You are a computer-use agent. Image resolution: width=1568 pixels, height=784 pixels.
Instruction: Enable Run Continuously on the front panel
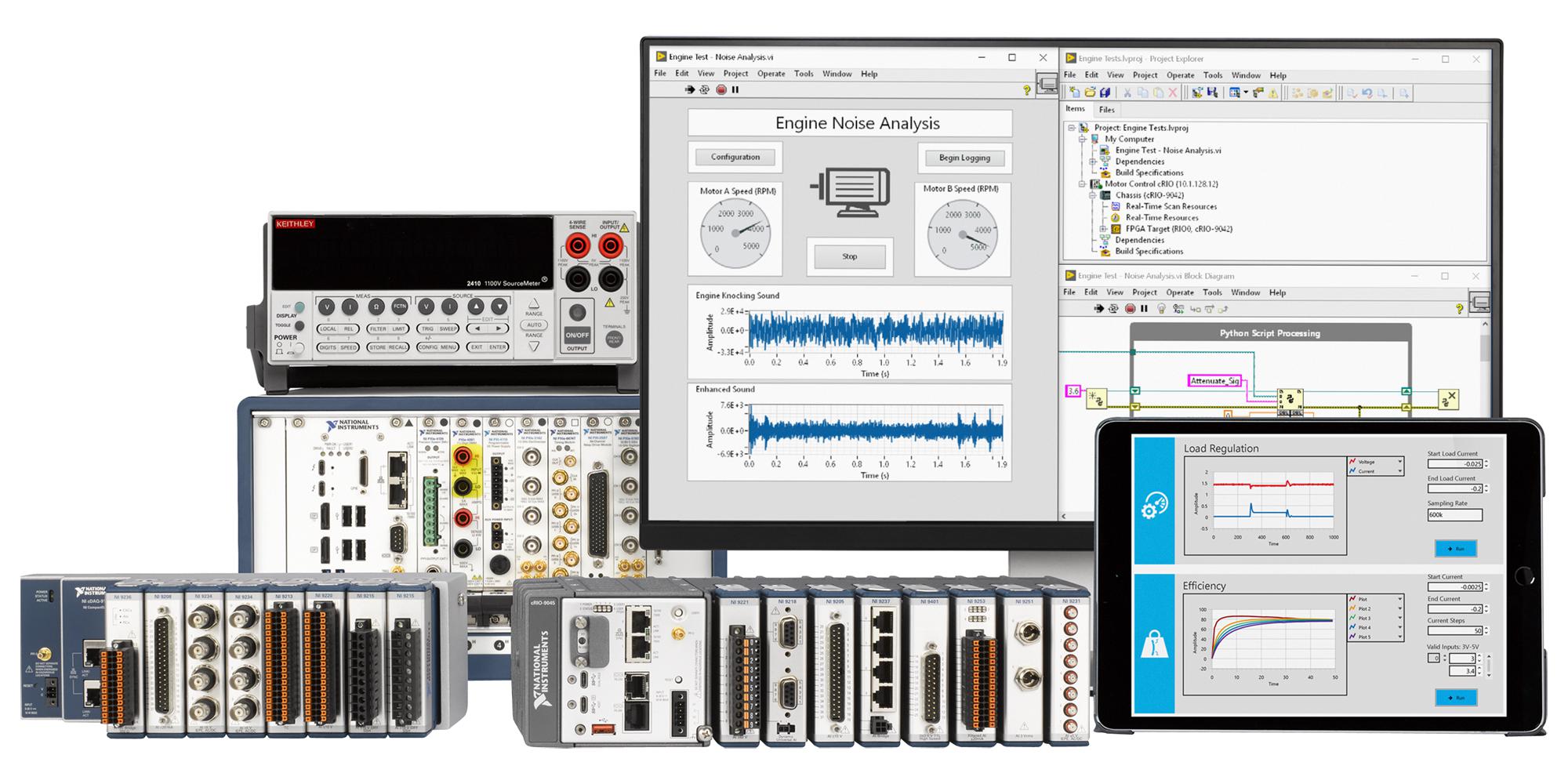704,89
